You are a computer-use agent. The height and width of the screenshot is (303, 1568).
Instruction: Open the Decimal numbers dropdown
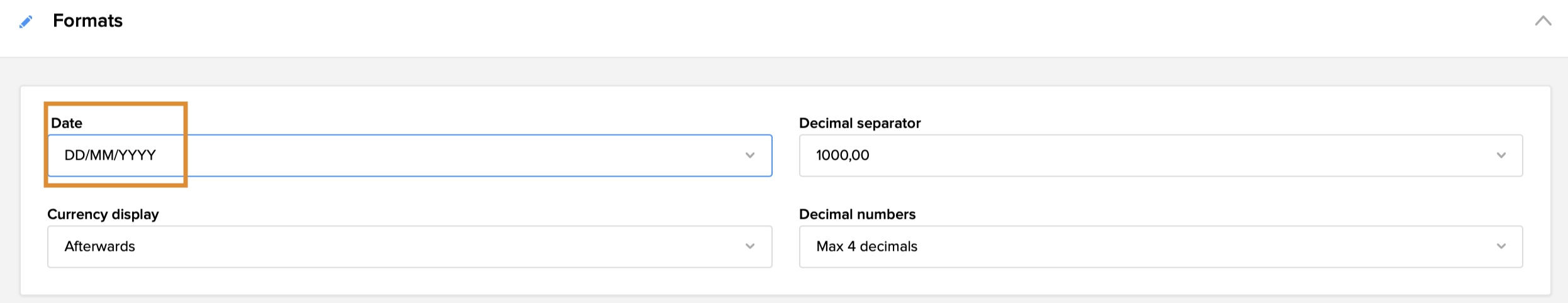click(1160, 246)
